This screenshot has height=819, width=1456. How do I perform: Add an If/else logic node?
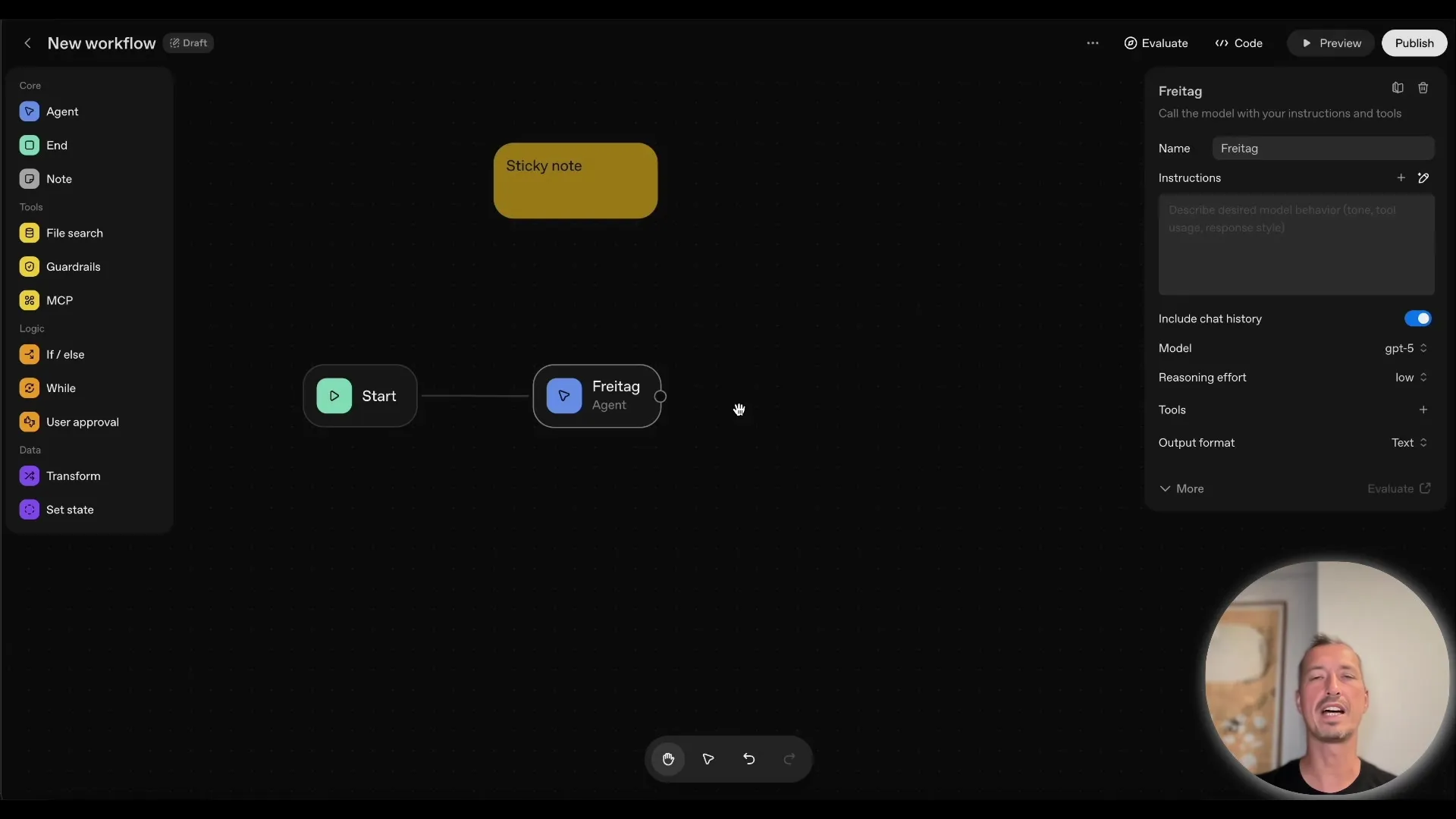click(x=64, y=354)
